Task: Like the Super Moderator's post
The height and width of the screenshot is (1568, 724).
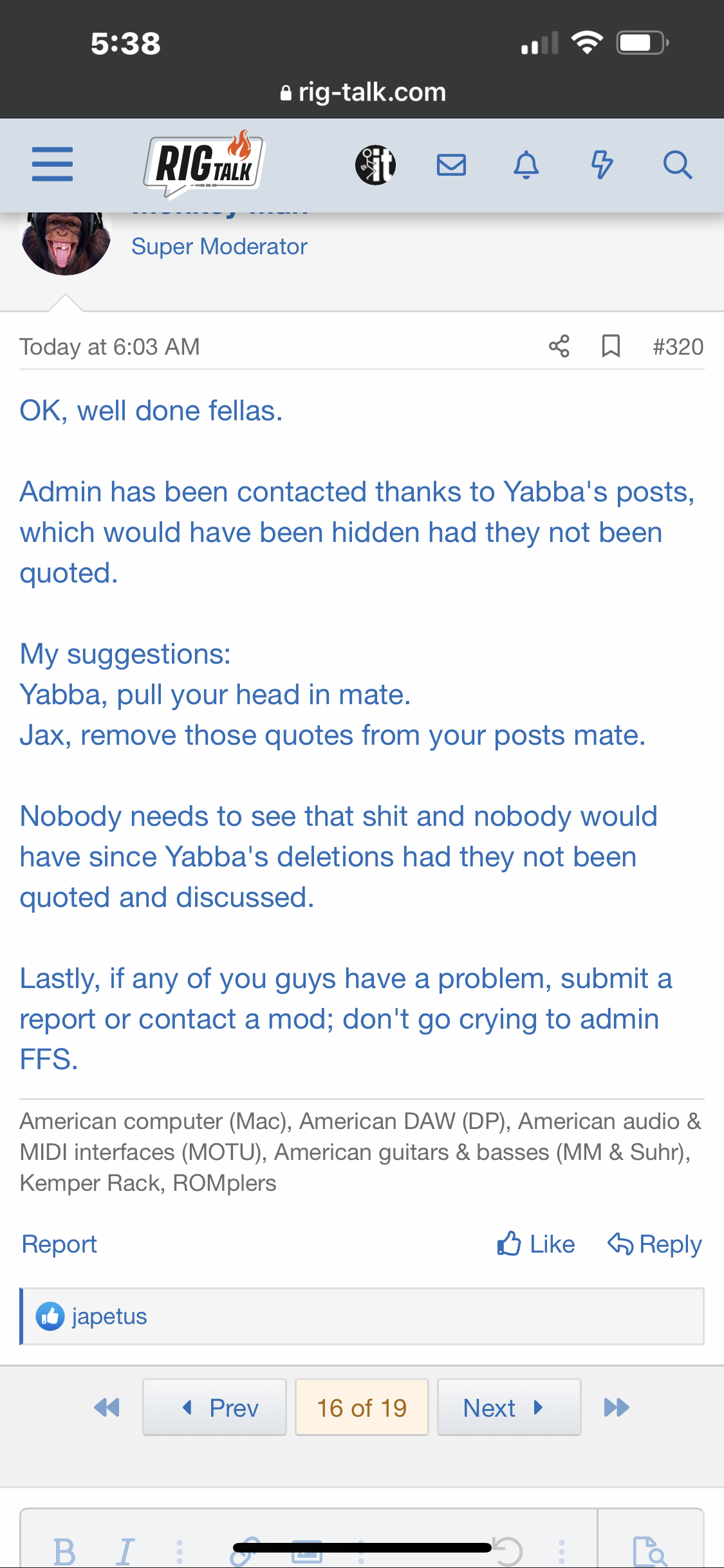Action: point(536,1244)
